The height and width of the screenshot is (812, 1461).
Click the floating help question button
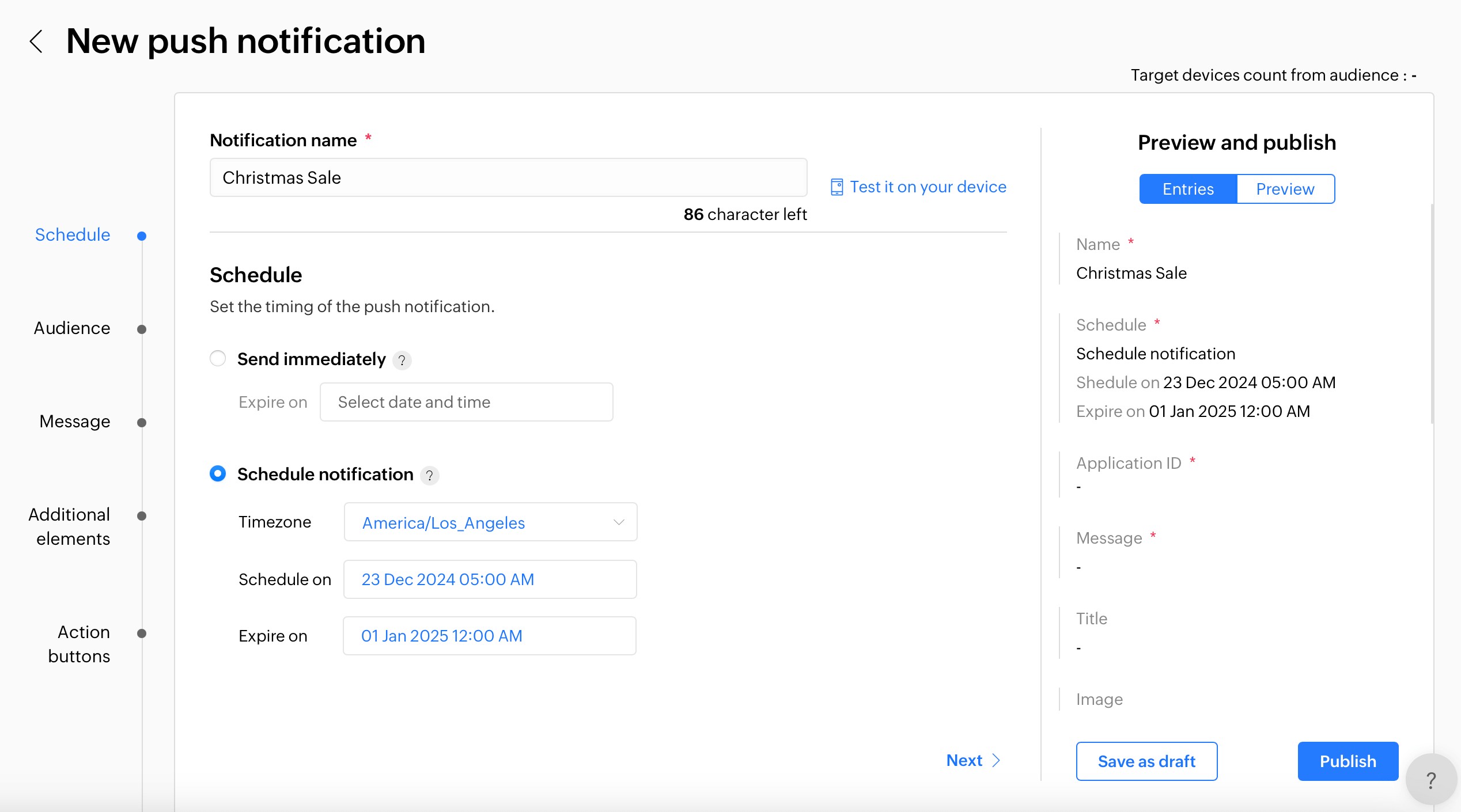(1430, 780)
